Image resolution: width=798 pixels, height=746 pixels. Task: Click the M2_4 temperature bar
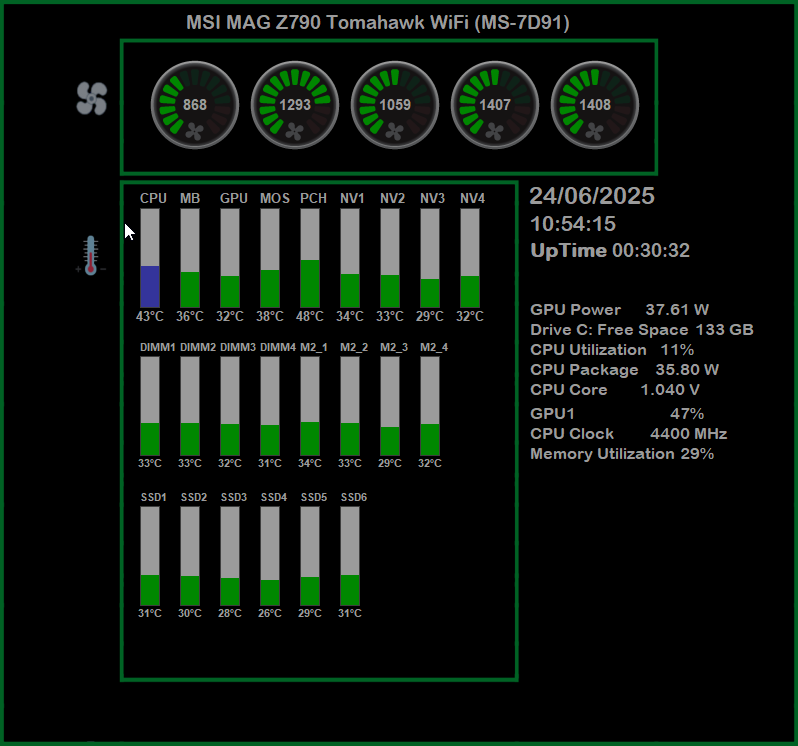click(x=430, y=406)
